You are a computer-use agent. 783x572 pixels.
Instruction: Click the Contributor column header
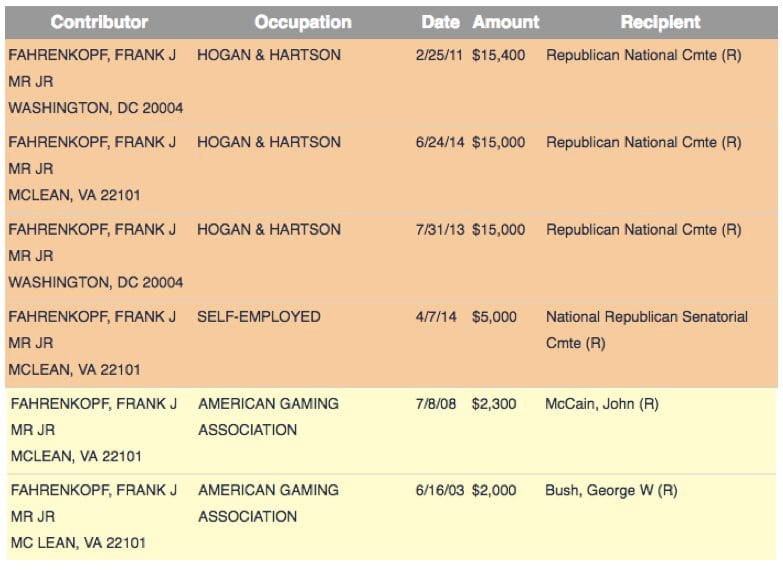coord(99,21)
